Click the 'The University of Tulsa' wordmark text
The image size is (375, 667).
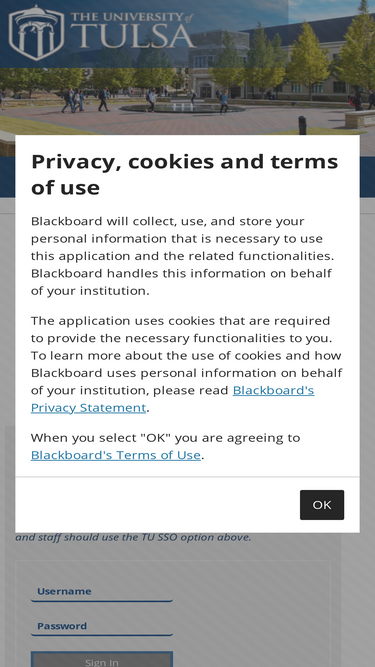132,30
